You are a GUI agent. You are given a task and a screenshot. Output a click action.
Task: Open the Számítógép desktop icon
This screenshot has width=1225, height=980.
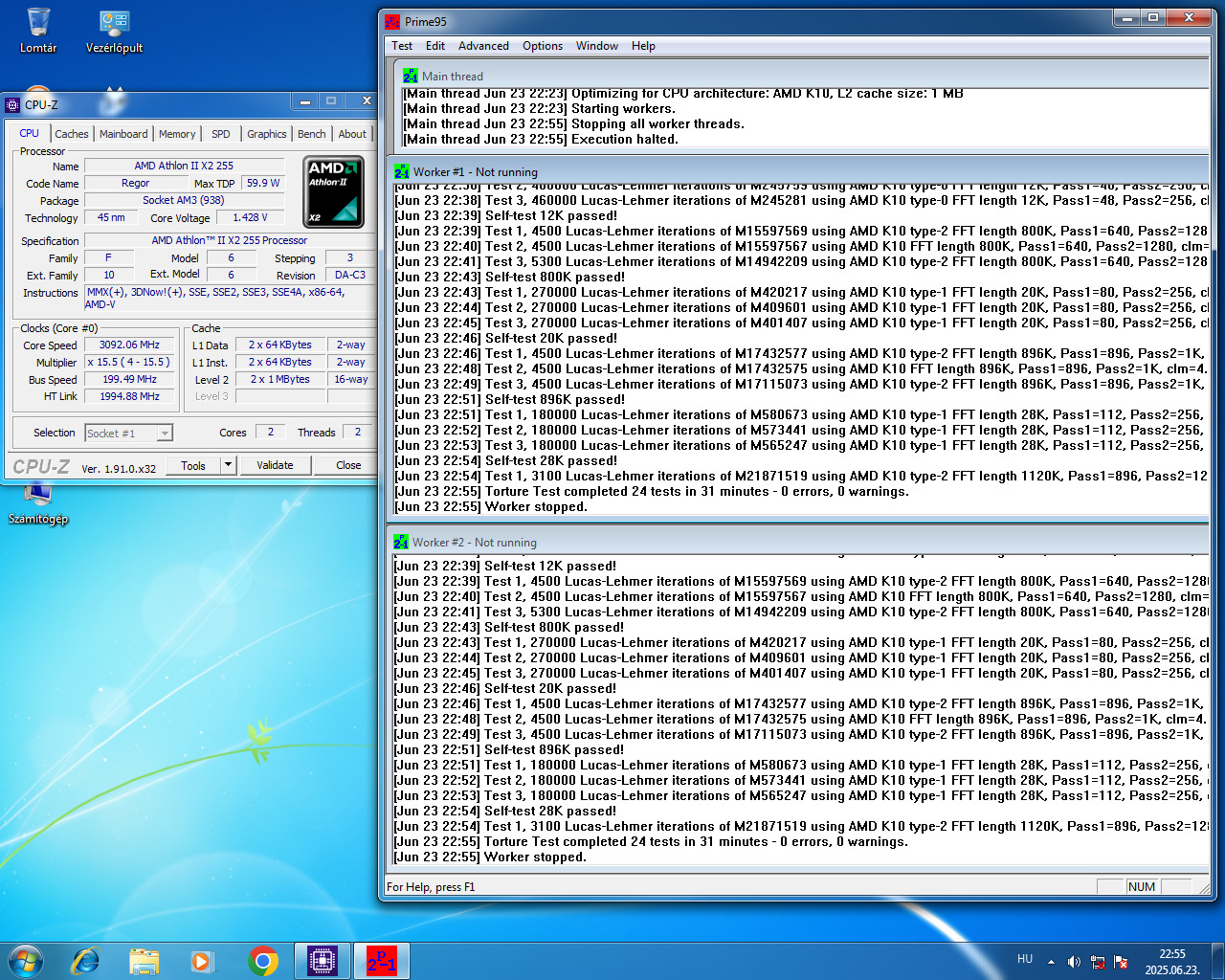tap(38, 504)
